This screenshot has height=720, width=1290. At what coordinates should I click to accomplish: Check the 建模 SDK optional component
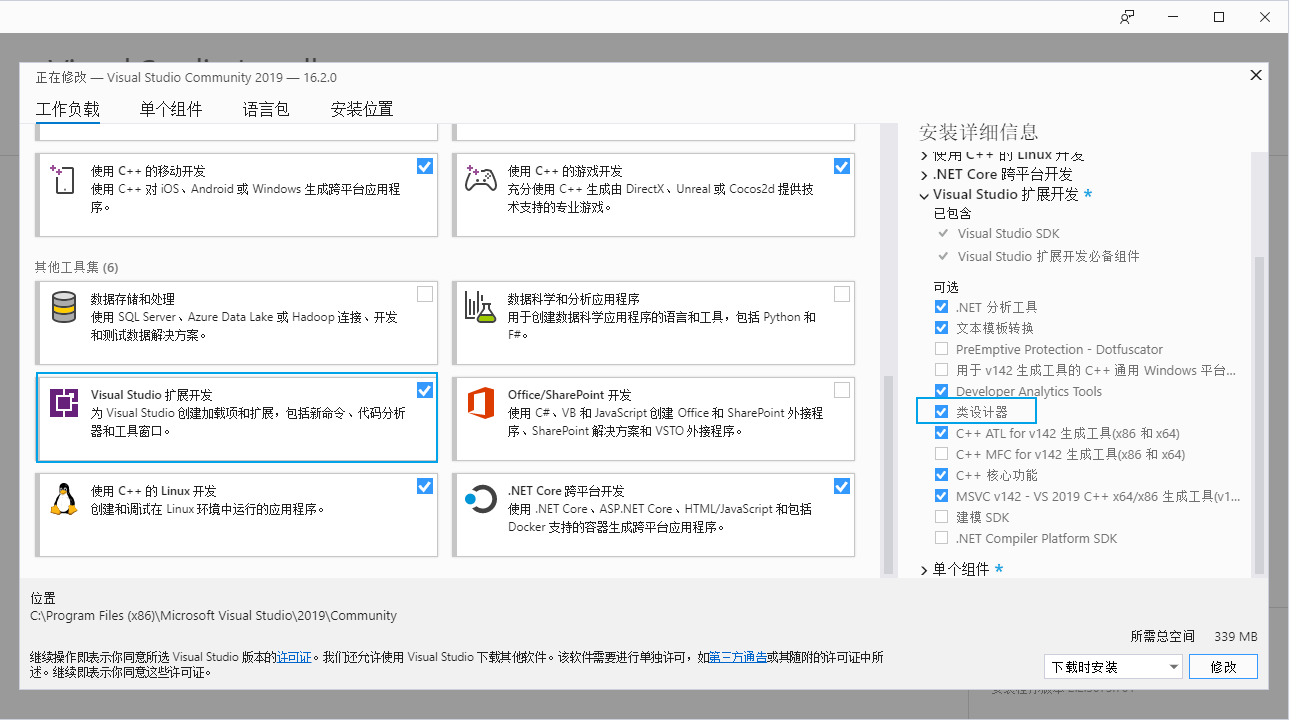(941, 516)
